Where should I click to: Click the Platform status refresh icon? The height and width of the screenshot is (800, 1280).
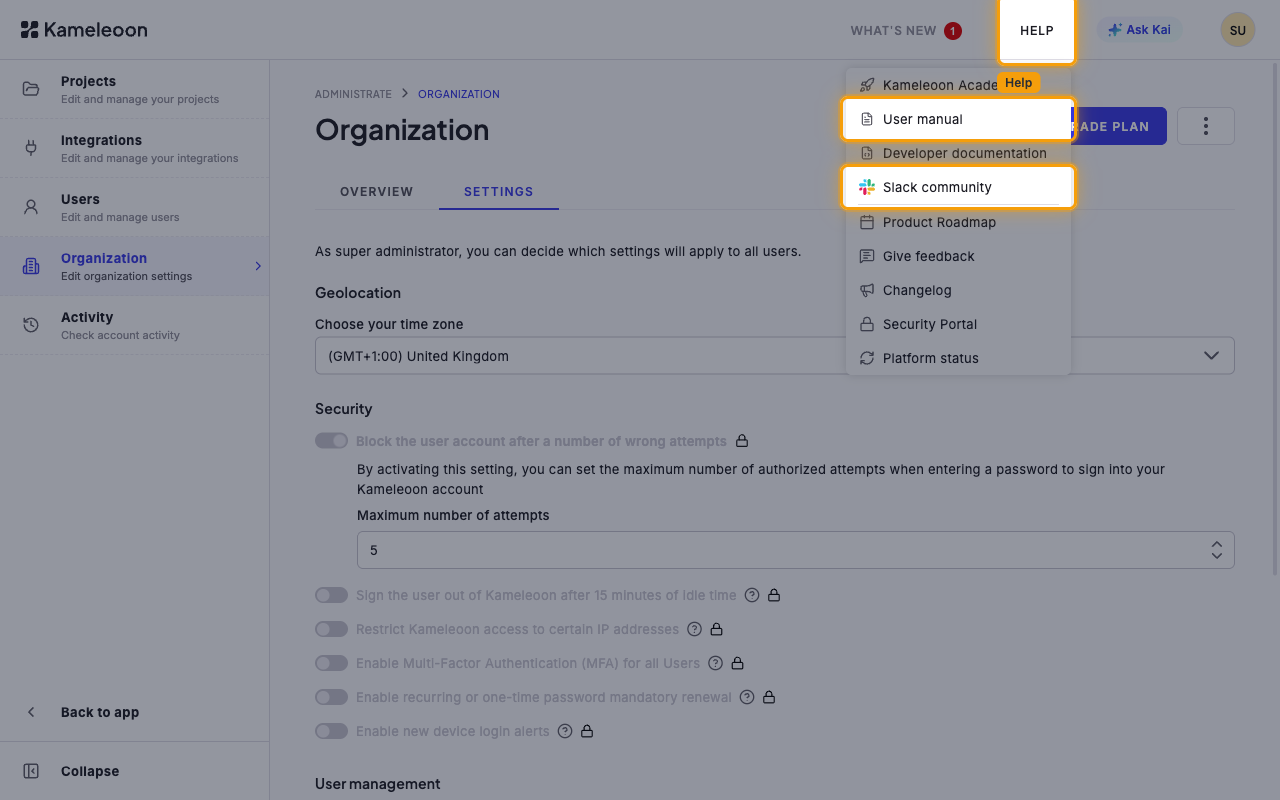[x=867, y=358]
